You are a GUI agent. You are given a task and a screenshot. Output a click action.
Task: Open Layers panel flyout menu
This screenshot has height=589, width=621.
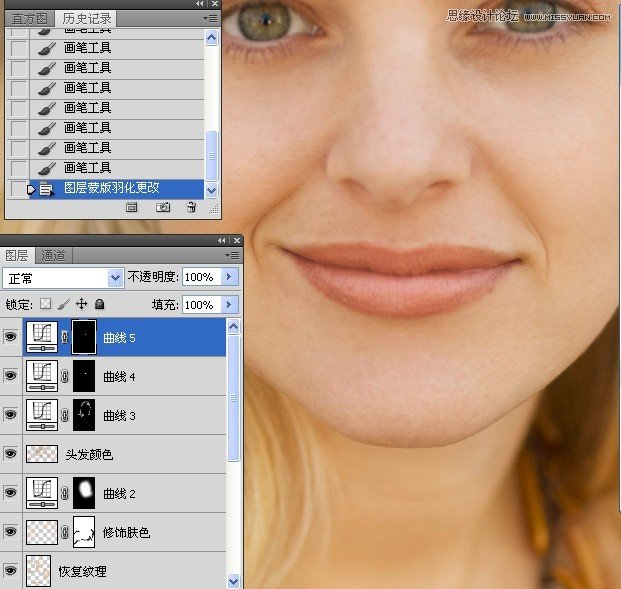click(232, 255)
